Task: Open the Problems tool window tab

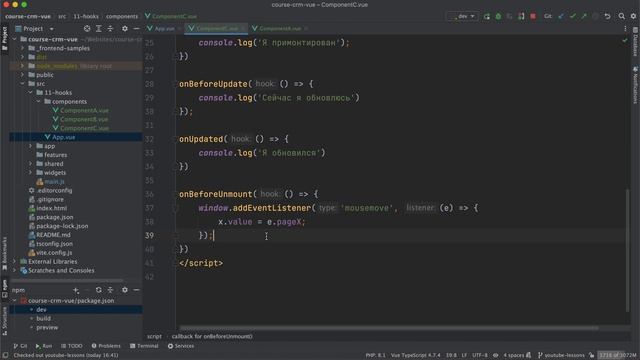Action: (106, 346)
